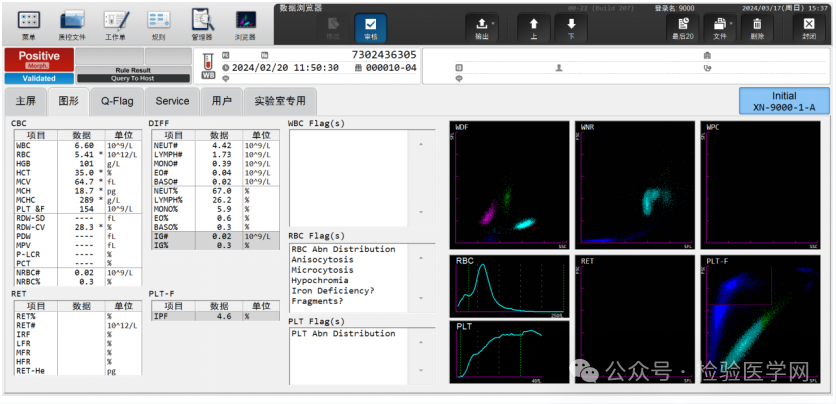Click the 规则 rules icon
This screenshot has height=404, width=836.
[158, 23]
